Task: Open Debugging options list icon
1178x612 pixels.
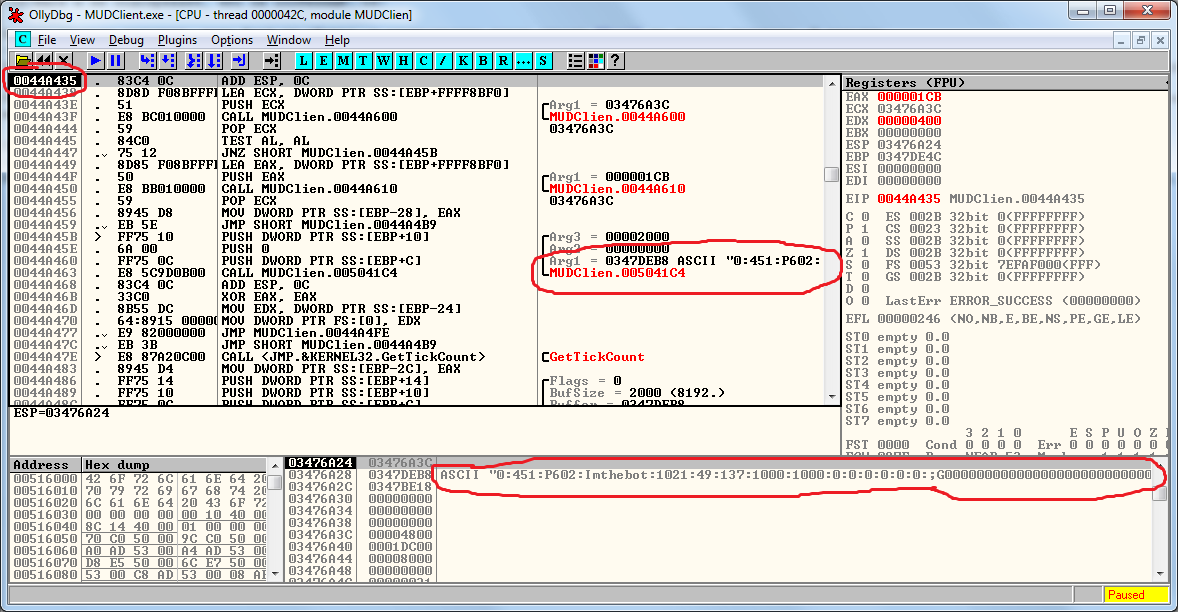Action: [x=575, y=61]
